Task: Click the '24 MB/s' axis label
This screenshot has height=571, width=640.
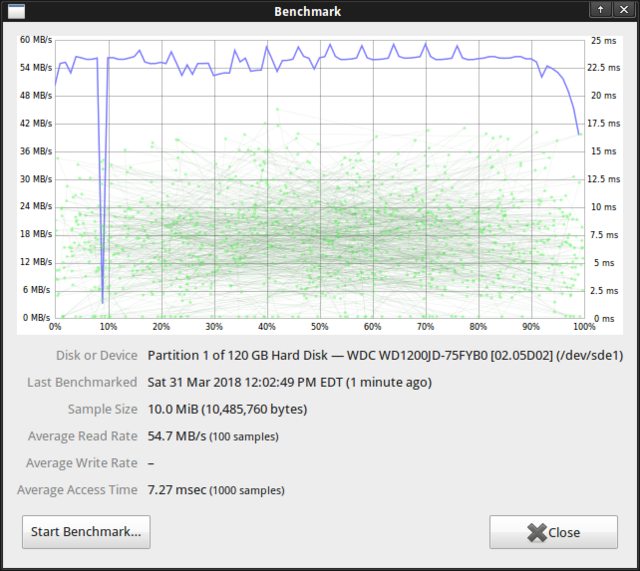Action: tap(36, 206)
